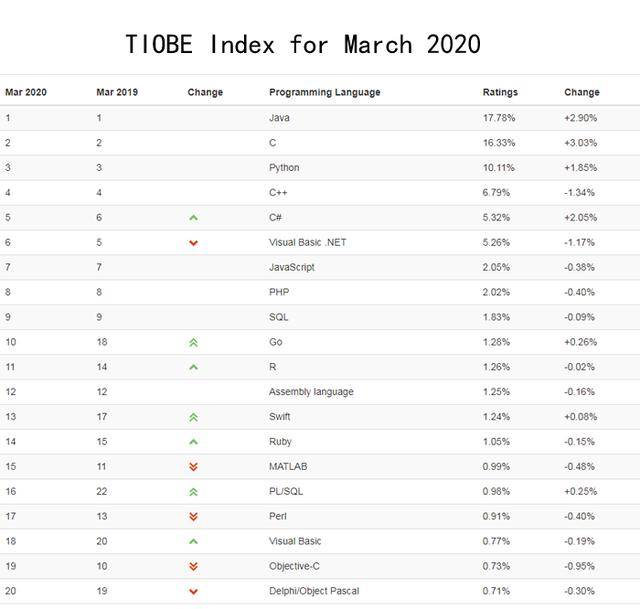Click the JavaScript language entry
This screenshot has width=640, height=609.
(292, 267)
